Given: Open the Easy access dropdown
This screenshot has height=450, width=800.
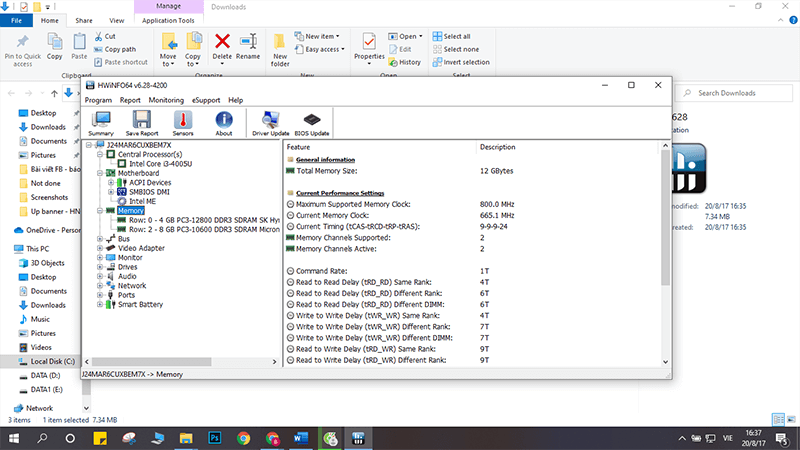Looking at the screenshot, I should 319,49.
